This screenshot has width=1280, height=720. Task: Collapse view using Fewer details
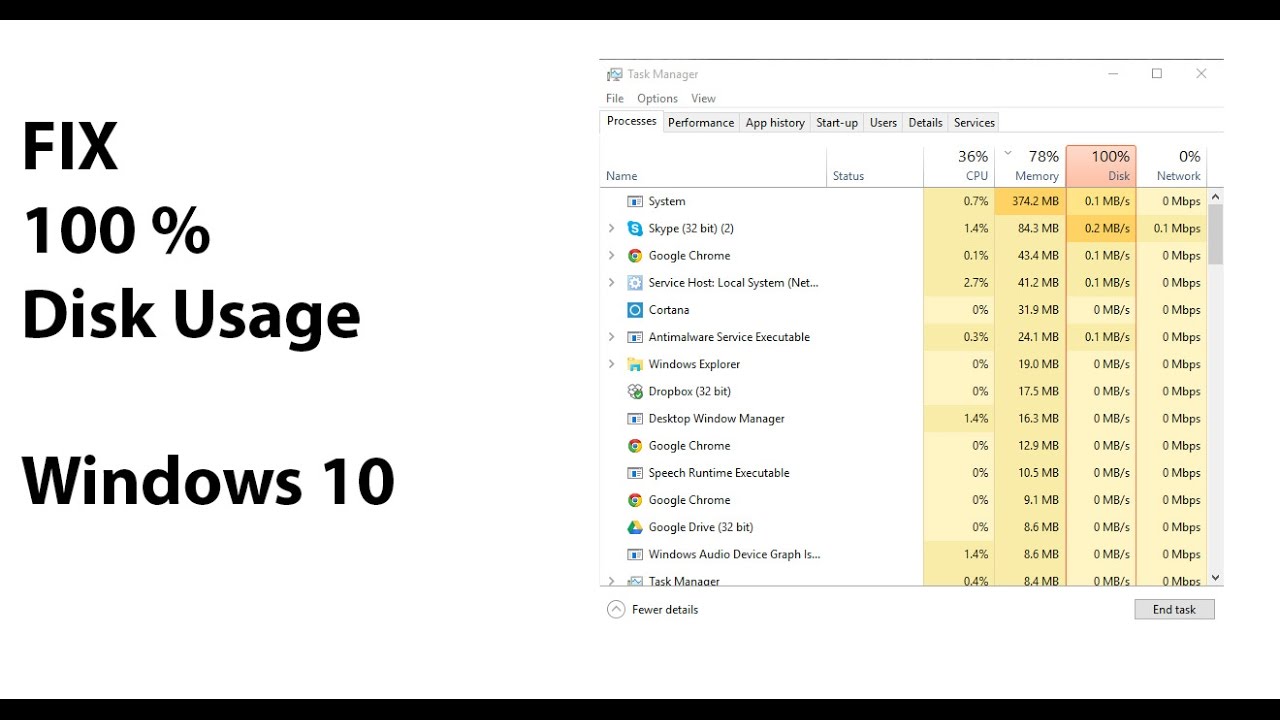coord(653,610)
